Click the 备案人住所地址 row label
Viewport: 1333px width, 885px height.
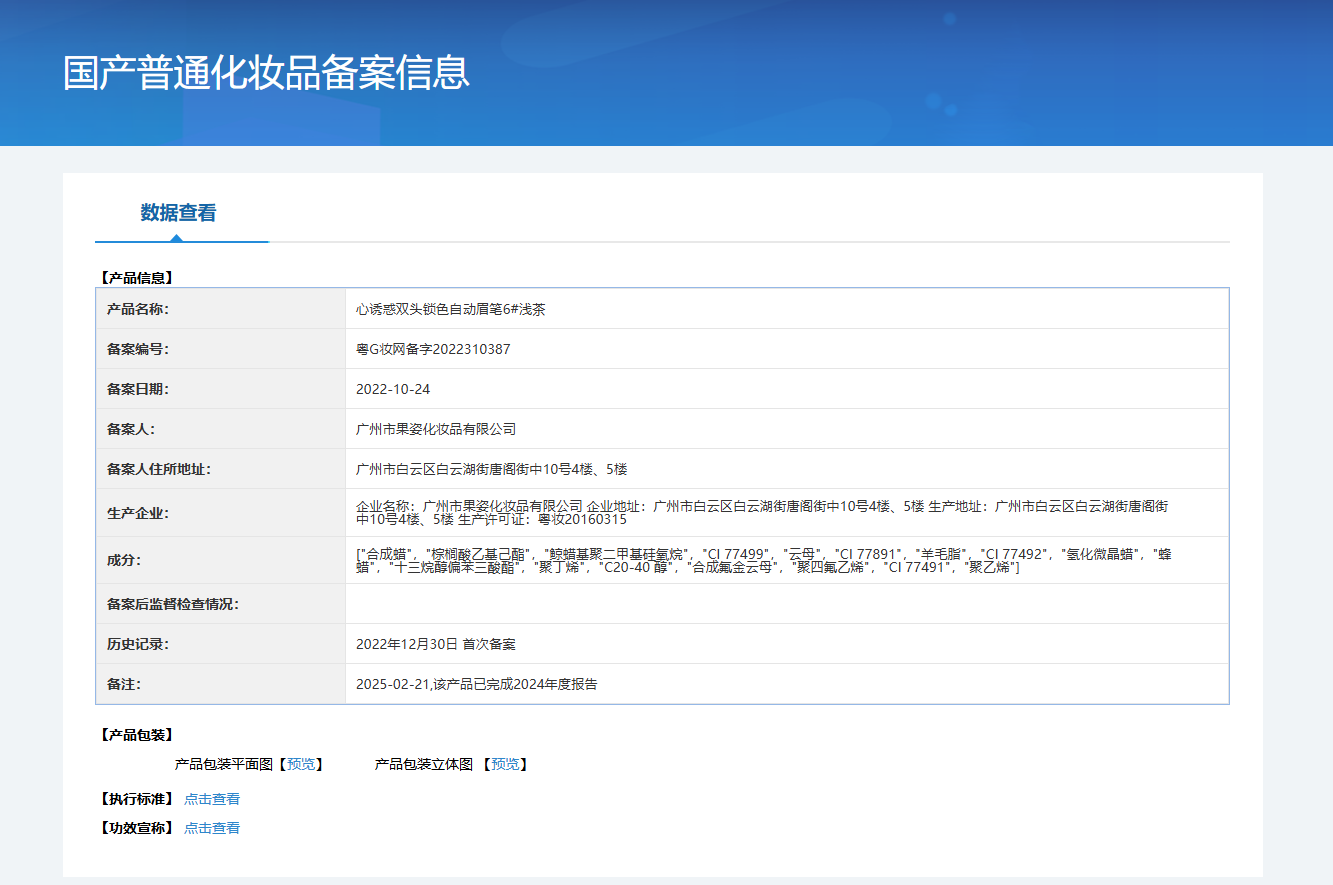159,469
